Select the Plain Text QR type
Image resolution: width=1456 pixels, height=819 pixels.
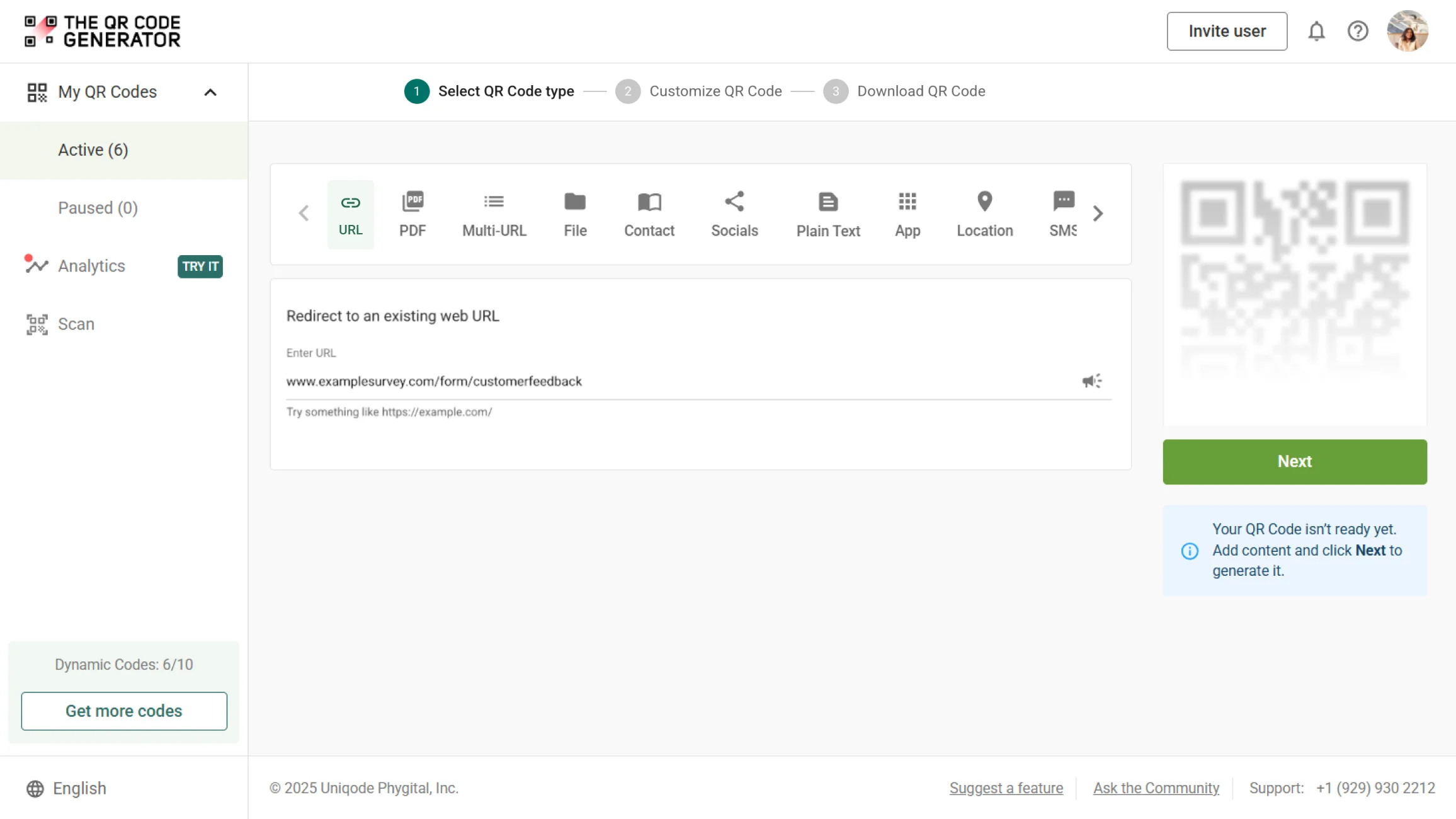tap(828, 214)
